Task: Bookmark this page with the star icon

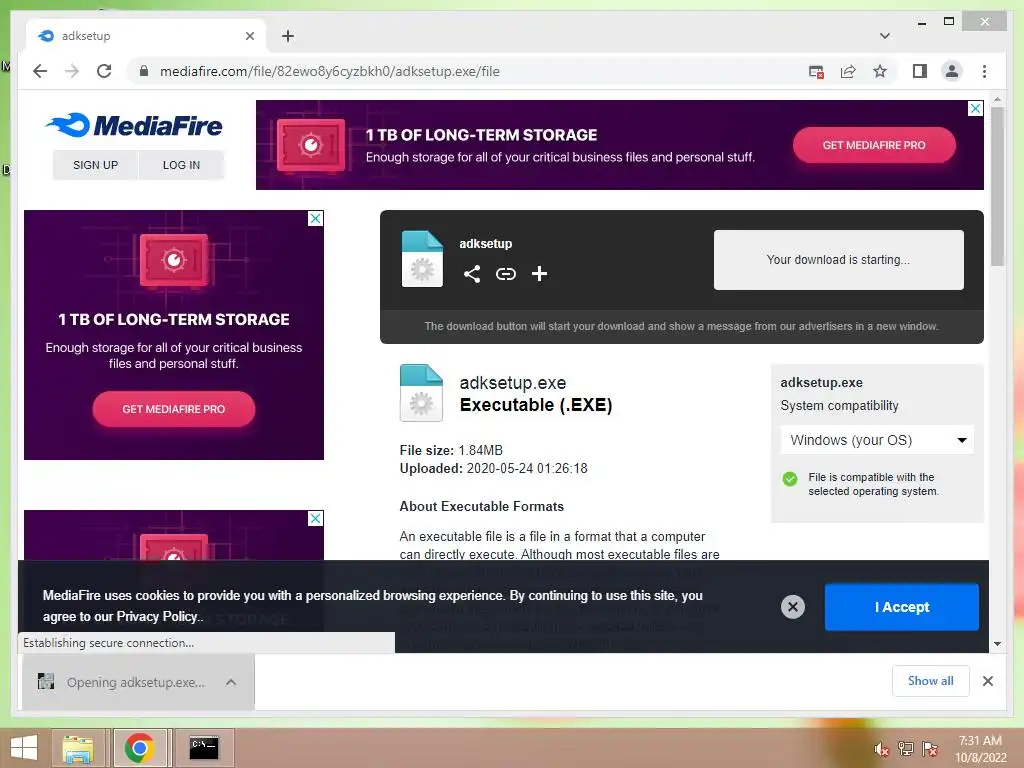Action: point(880,71)
